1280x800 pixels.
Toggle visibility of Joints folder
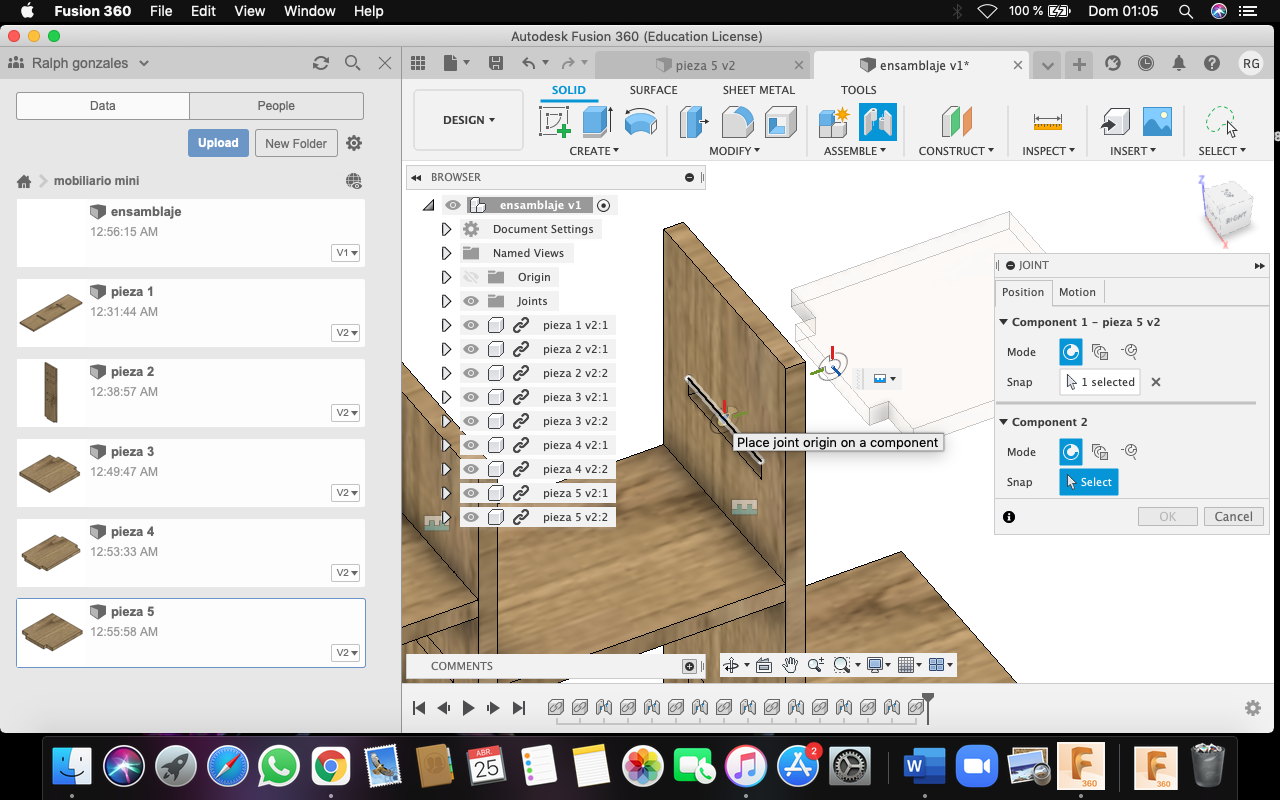[x=471, y=301]
